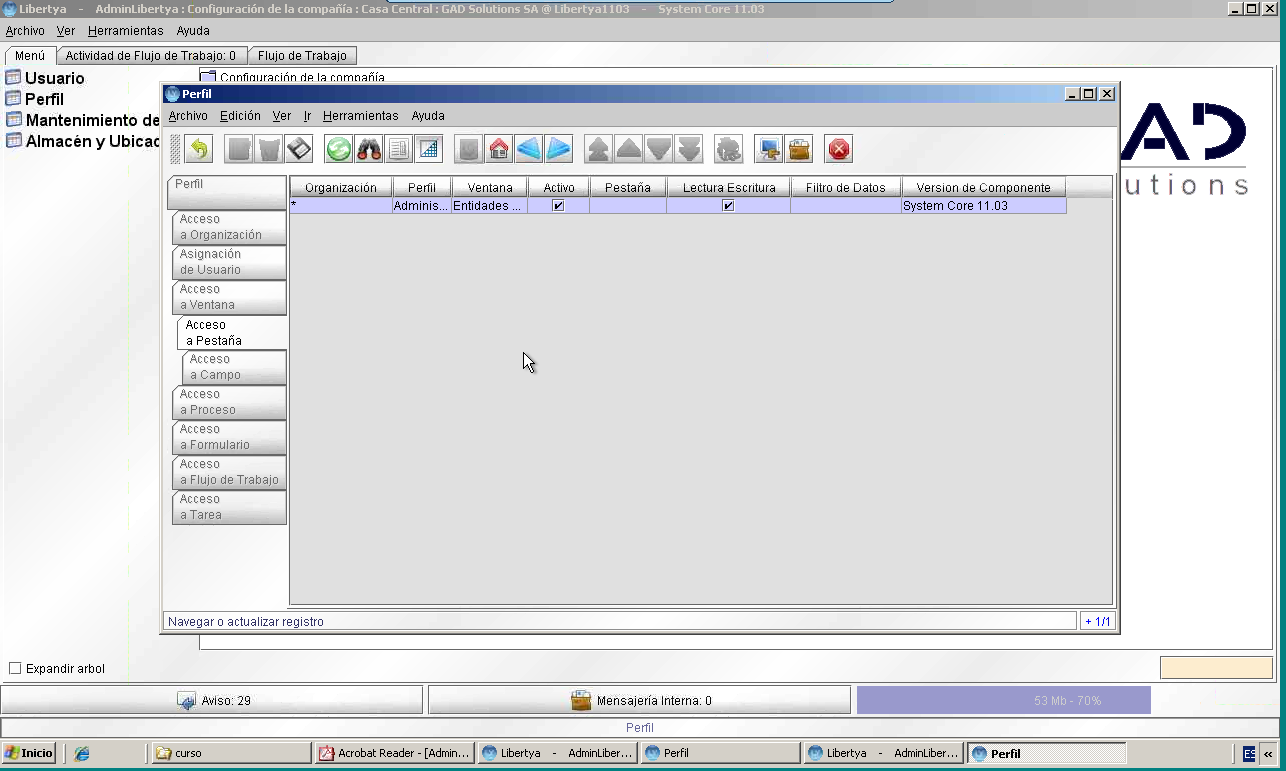This screenshot has height=771, width=1286.
Task: Click the red exit icon in toolbar
Action: [x=839, y=149]
